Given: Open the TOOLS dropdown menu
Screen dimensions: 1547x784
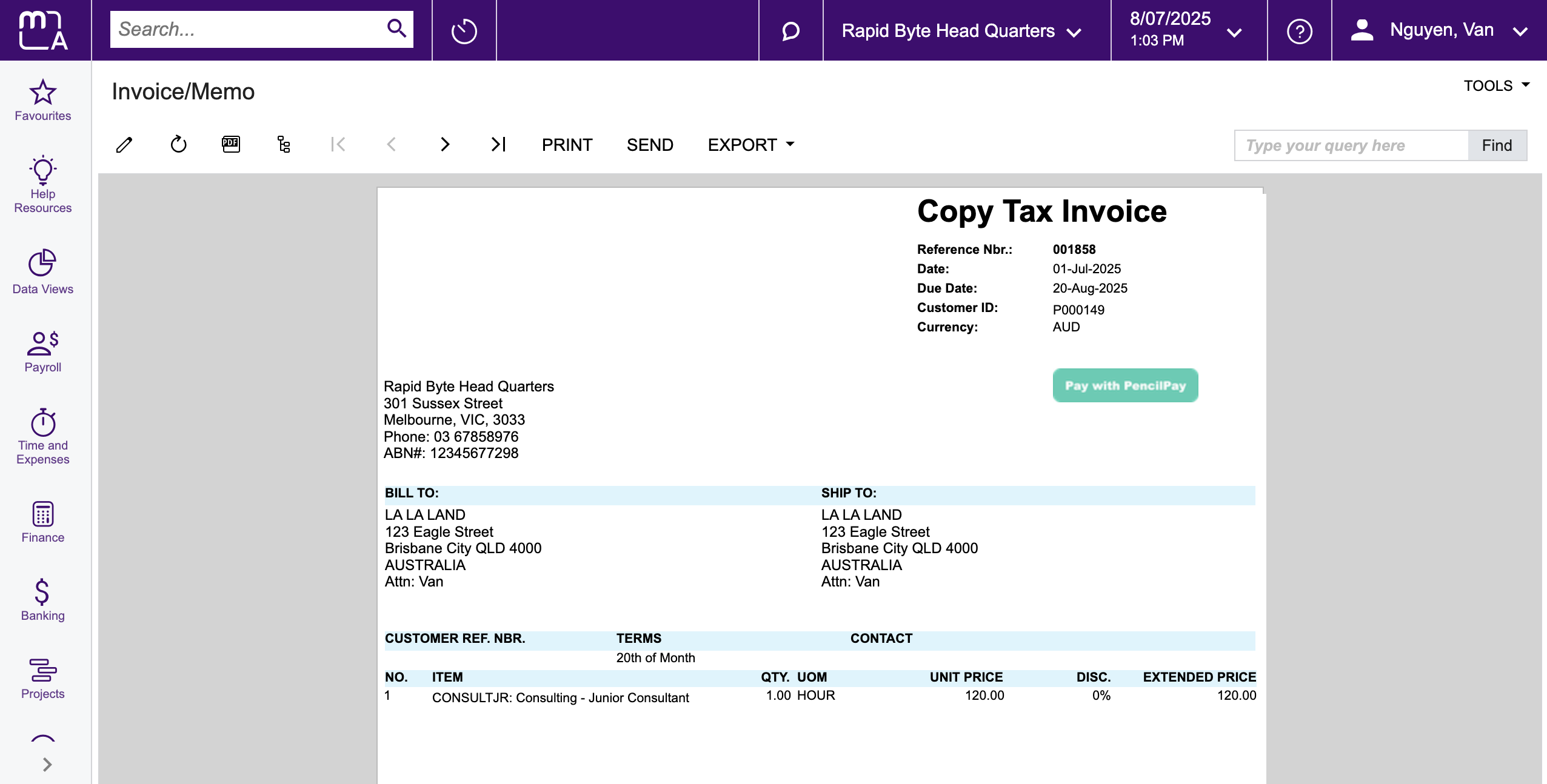Looking at the screenshot, I should point(1497,85).
